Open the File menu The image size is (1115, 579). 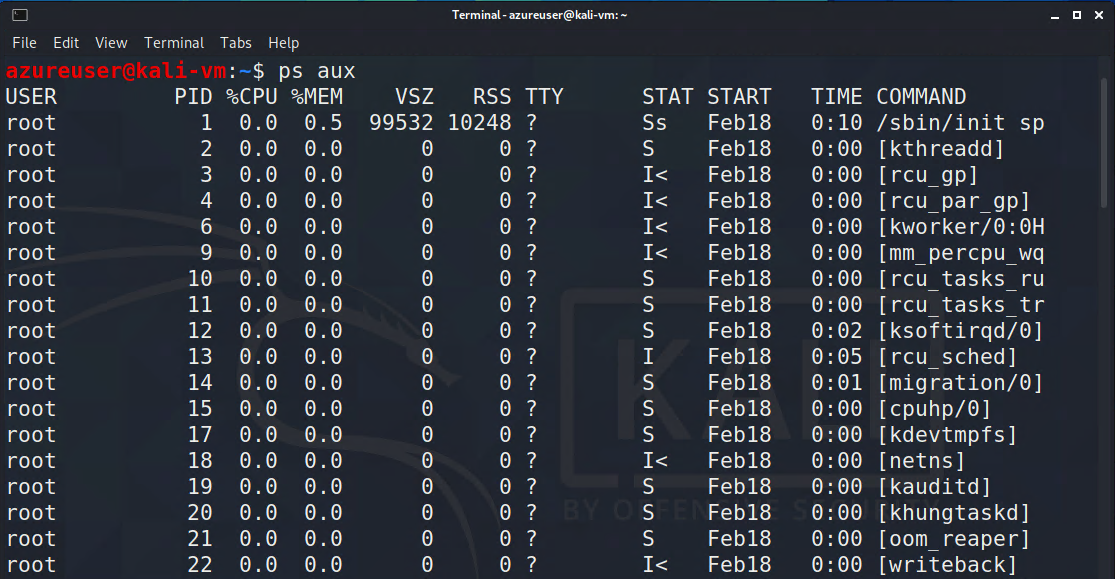[x=24, y=43]
